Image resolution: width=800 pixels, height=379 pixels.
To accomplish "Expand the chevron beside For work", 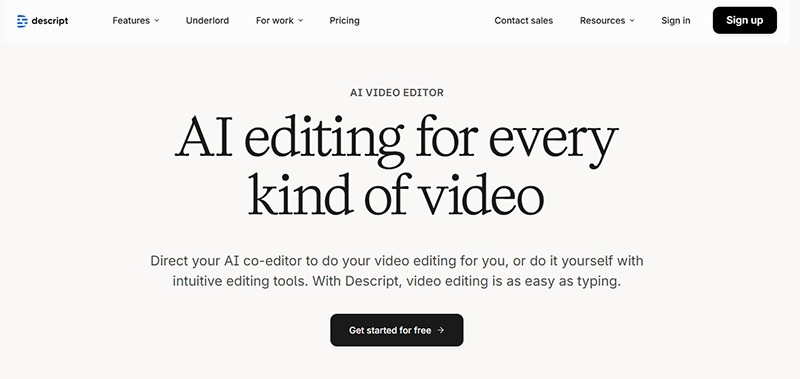I will tap(301, 20).
